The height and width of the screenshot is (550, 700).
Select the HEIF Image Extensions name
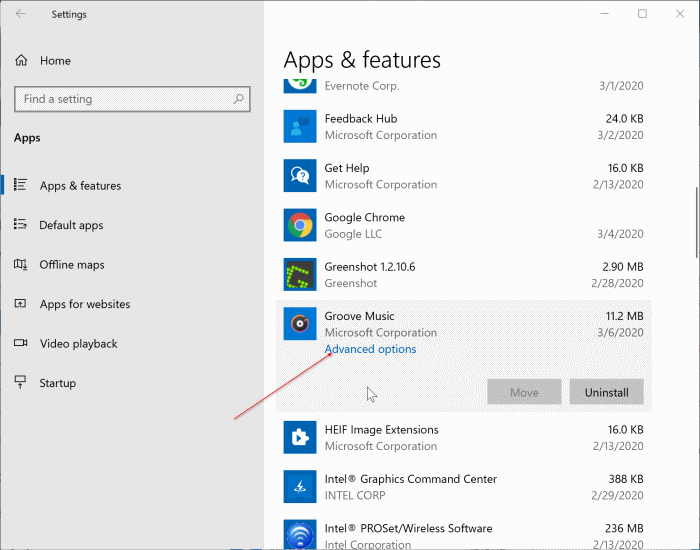pyautogui.click(x=382, y=430)
